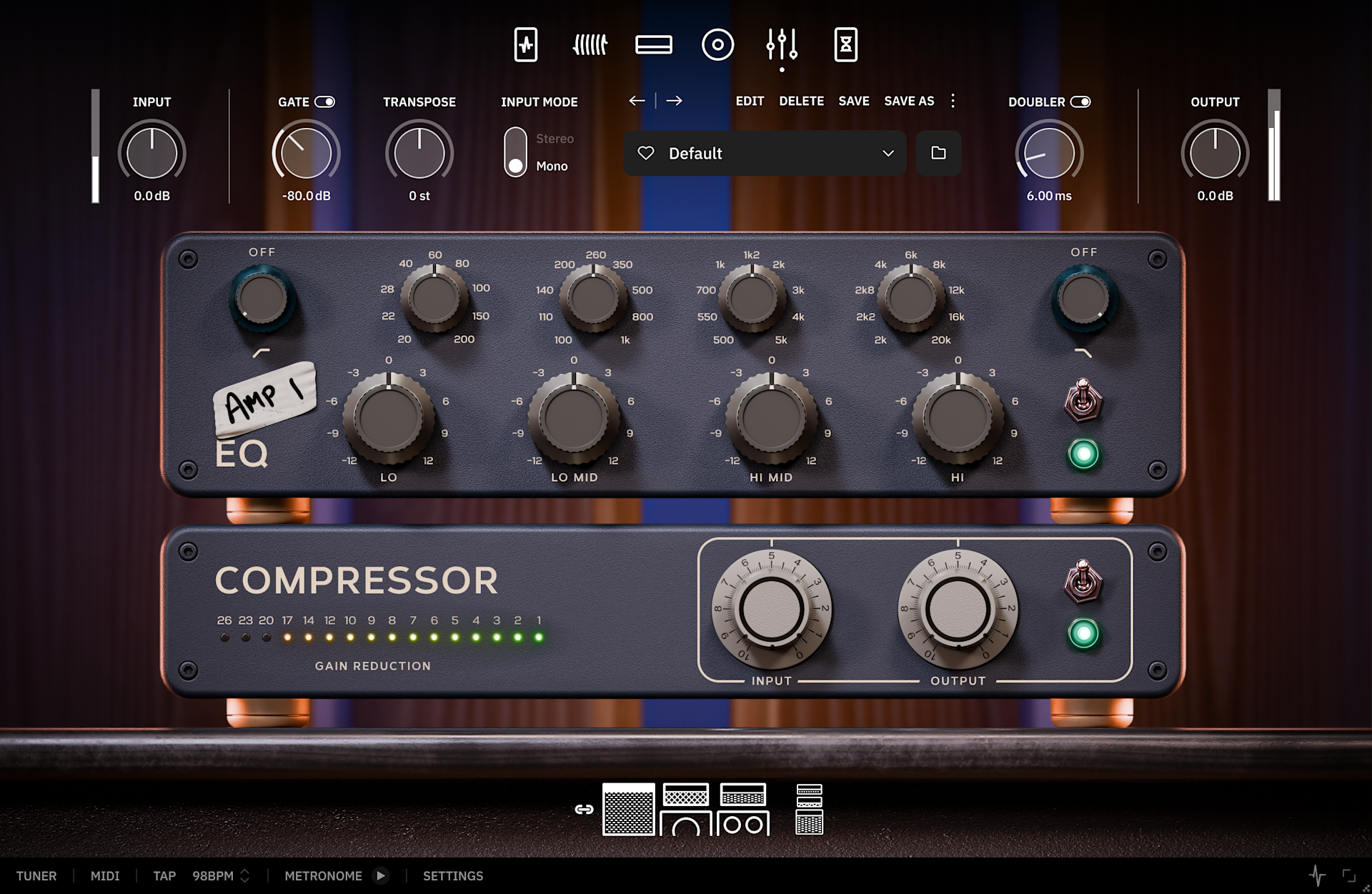Flip the Compressor power toggle switch
This screenshot has width=1372, height=894.
point(1083,580)
